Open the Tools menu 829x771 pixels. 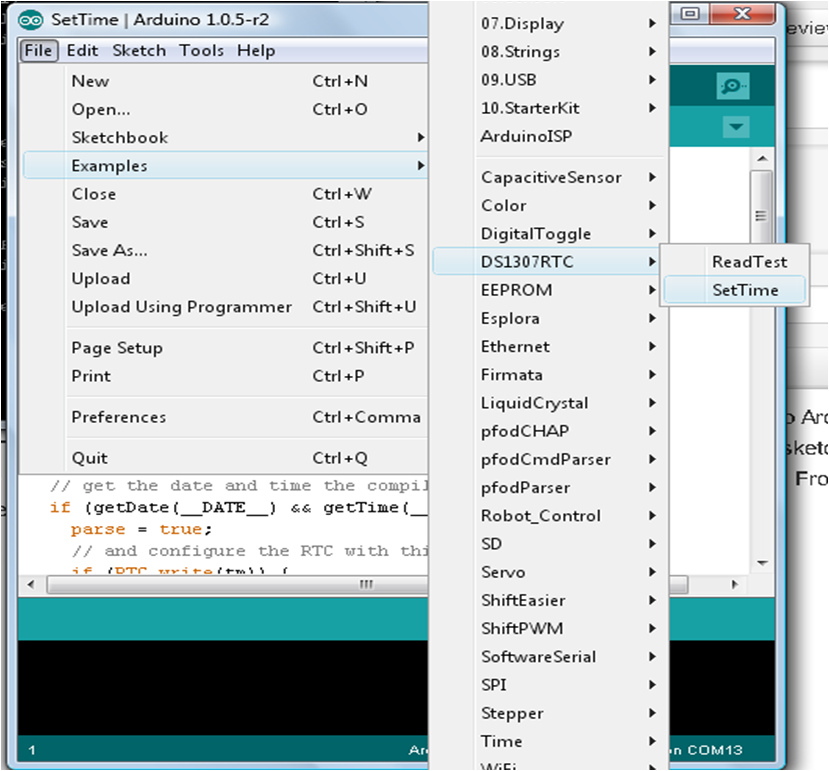[201, 51]
